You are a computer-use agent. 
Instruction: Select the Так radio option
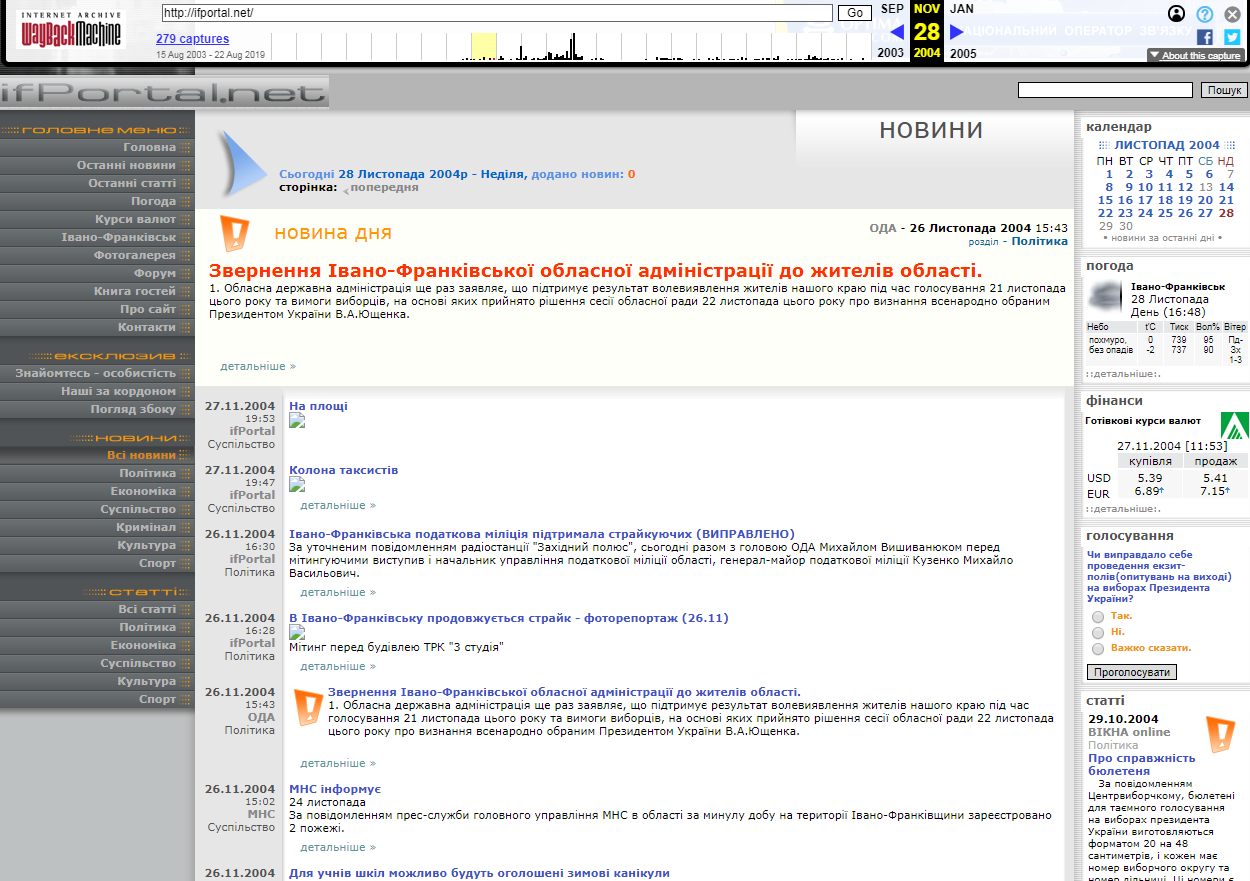(1098, 617)
